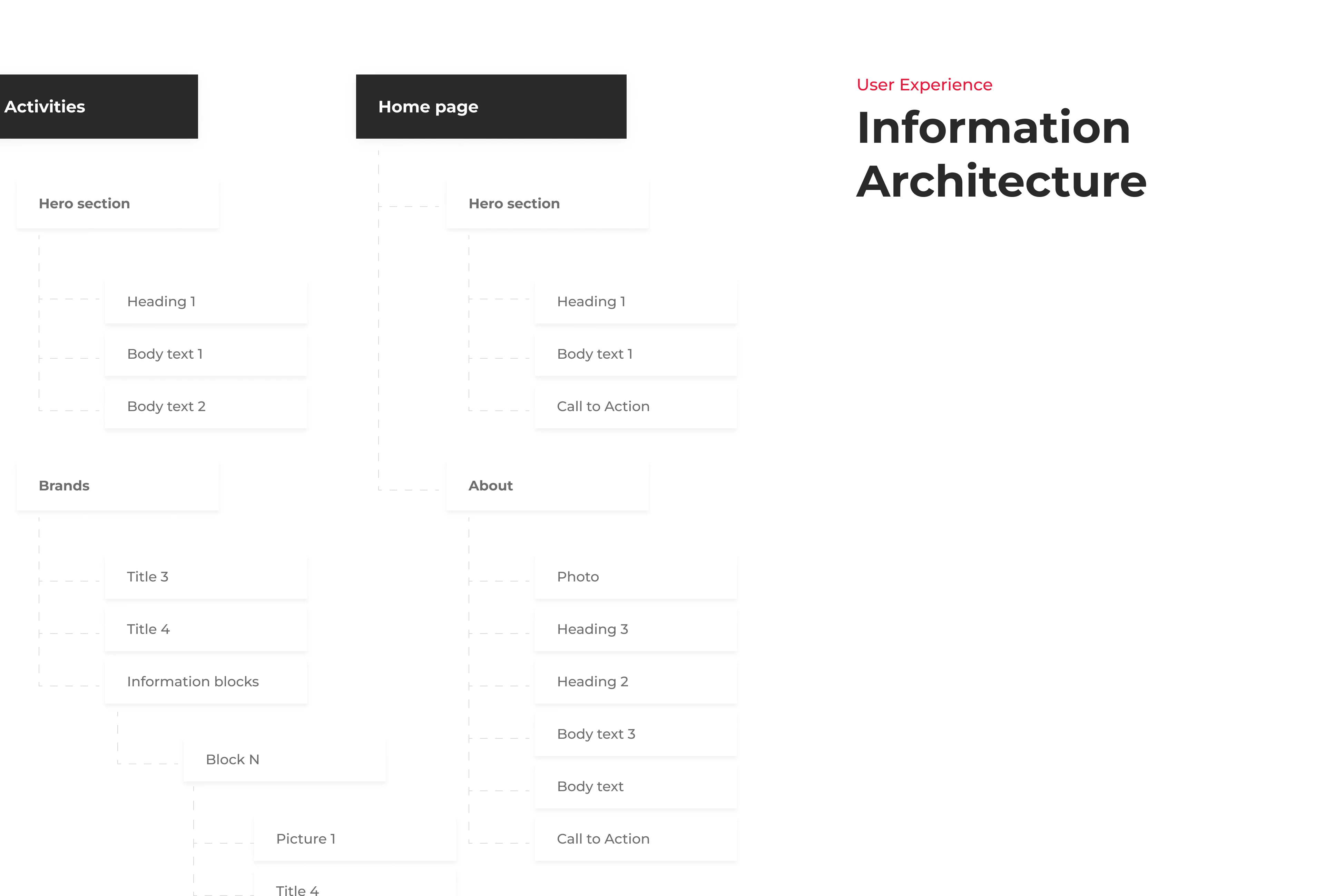Click the Heading 3 node
This screenshot has width=1325, height=896.
[x=635, y=629]
